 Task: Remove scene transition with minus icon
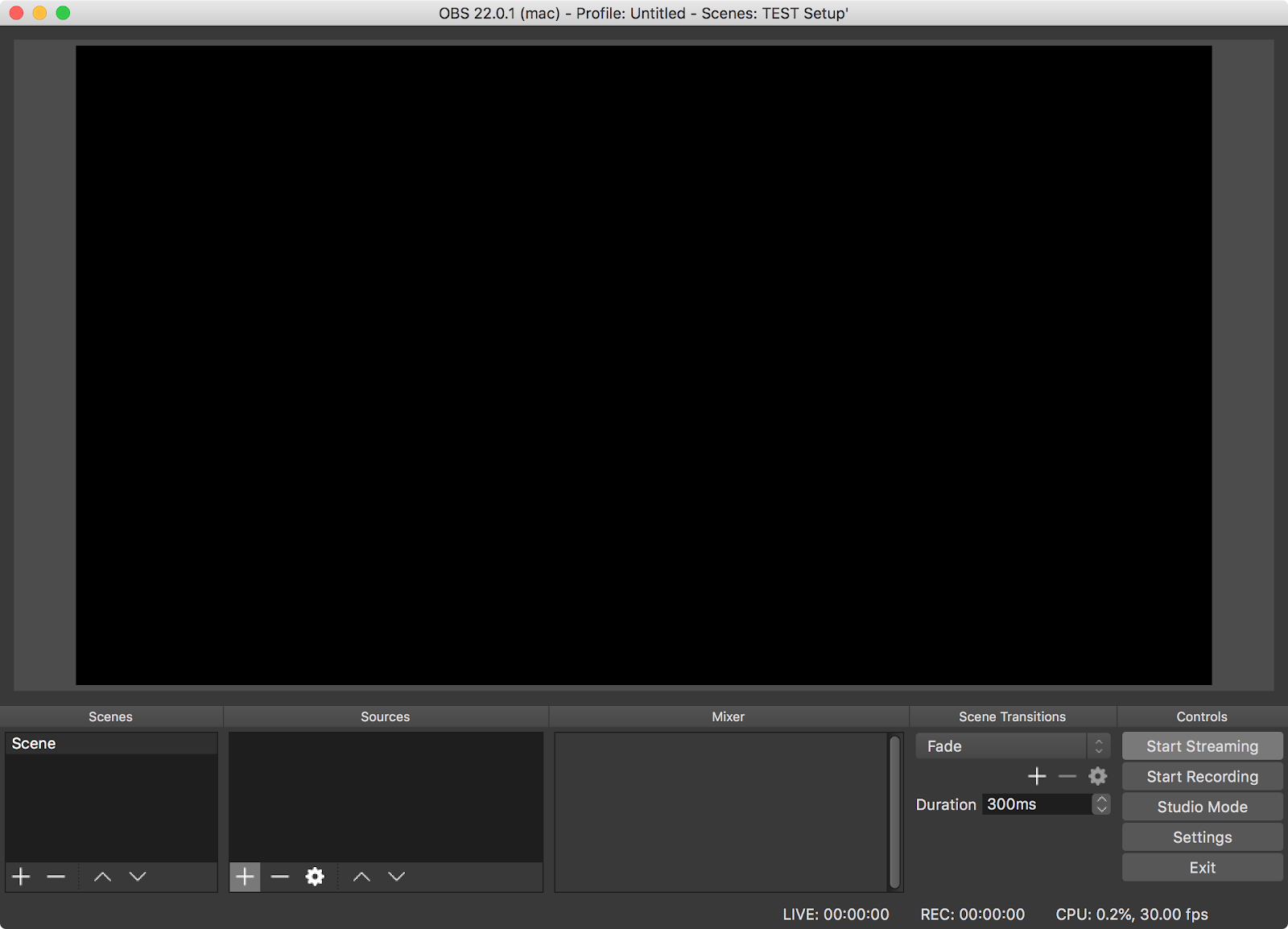coord(1067,776)
